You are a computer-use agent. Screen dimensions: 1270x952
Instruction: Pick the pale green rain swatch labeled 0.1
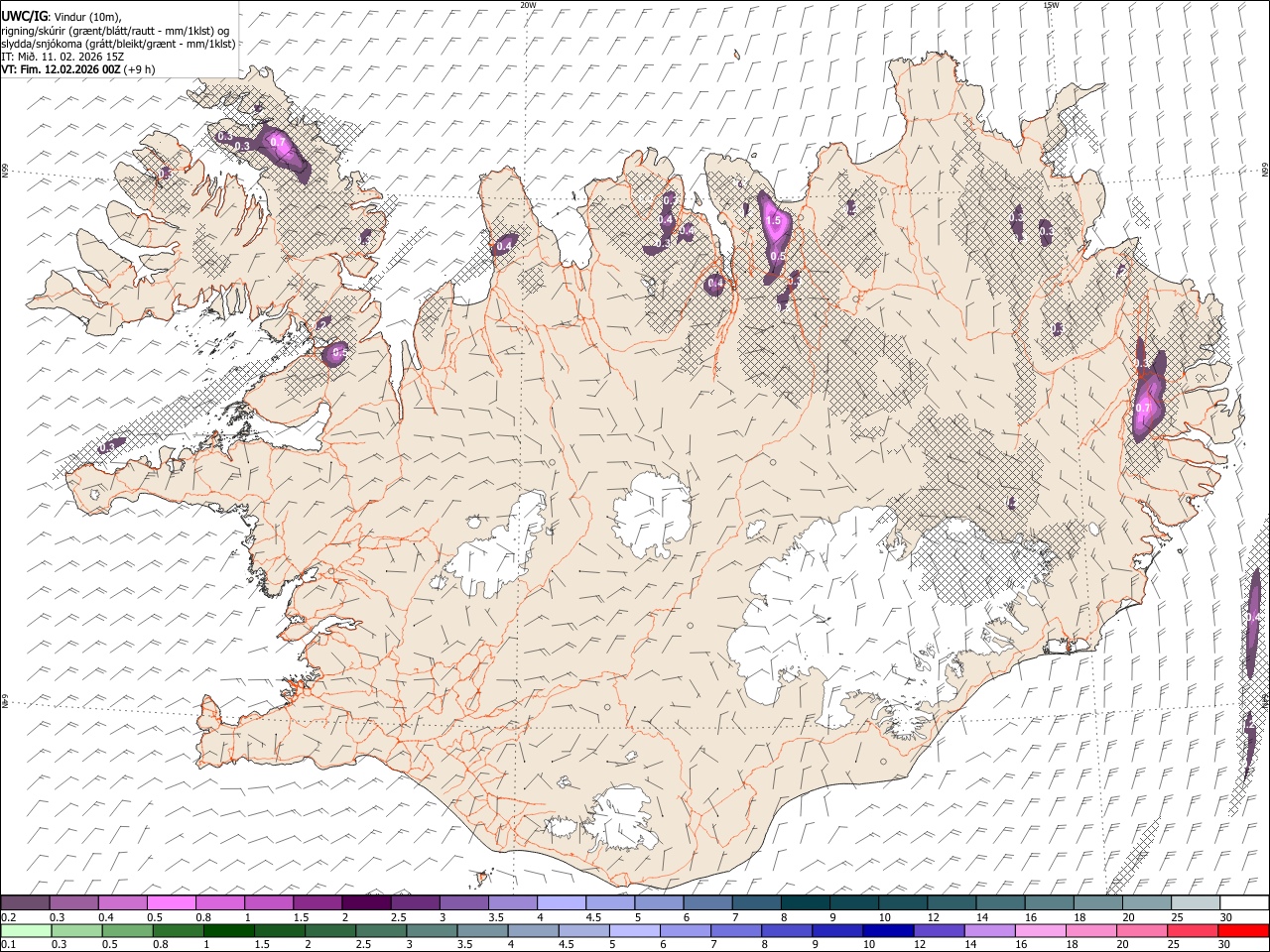[x=26, y=931]
